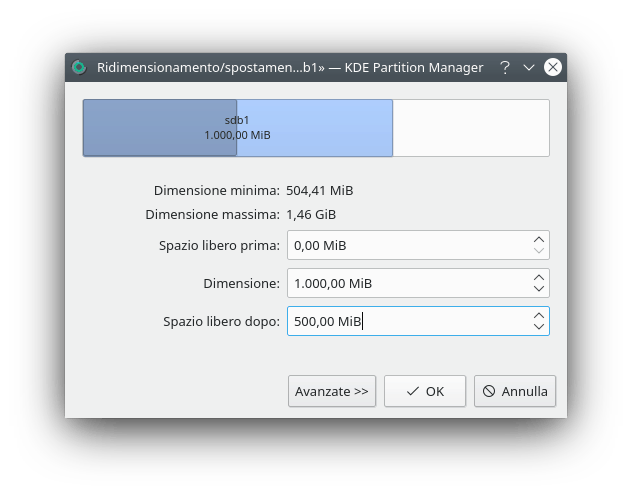The width and height of the screenshot is (632, 495).
Task: Click the sdb1 partition's right edge handle
Action: 392,128
